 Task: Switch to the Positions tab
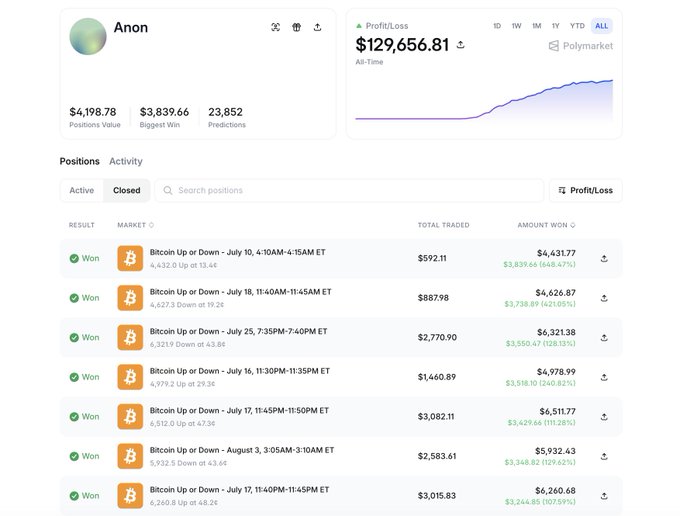coord(79,161)
